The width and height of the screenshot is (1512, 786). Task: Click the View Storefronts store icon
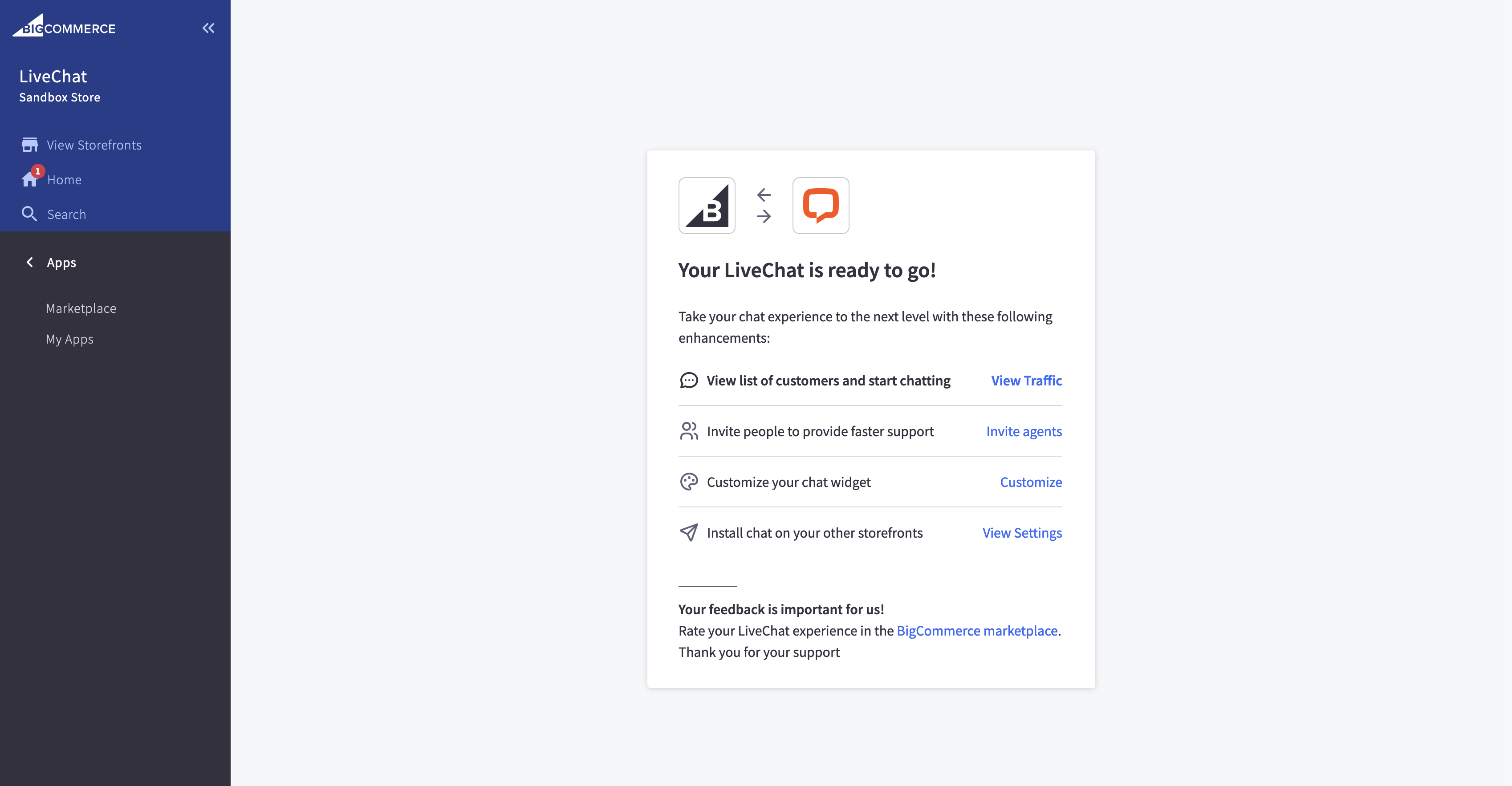click(x=29, y=144)
